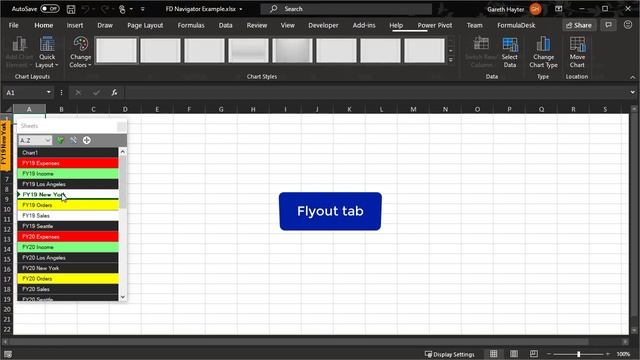Select red FY20 Expenses sheet
This screenshot has height=360, width=640.
click(68, 237)
